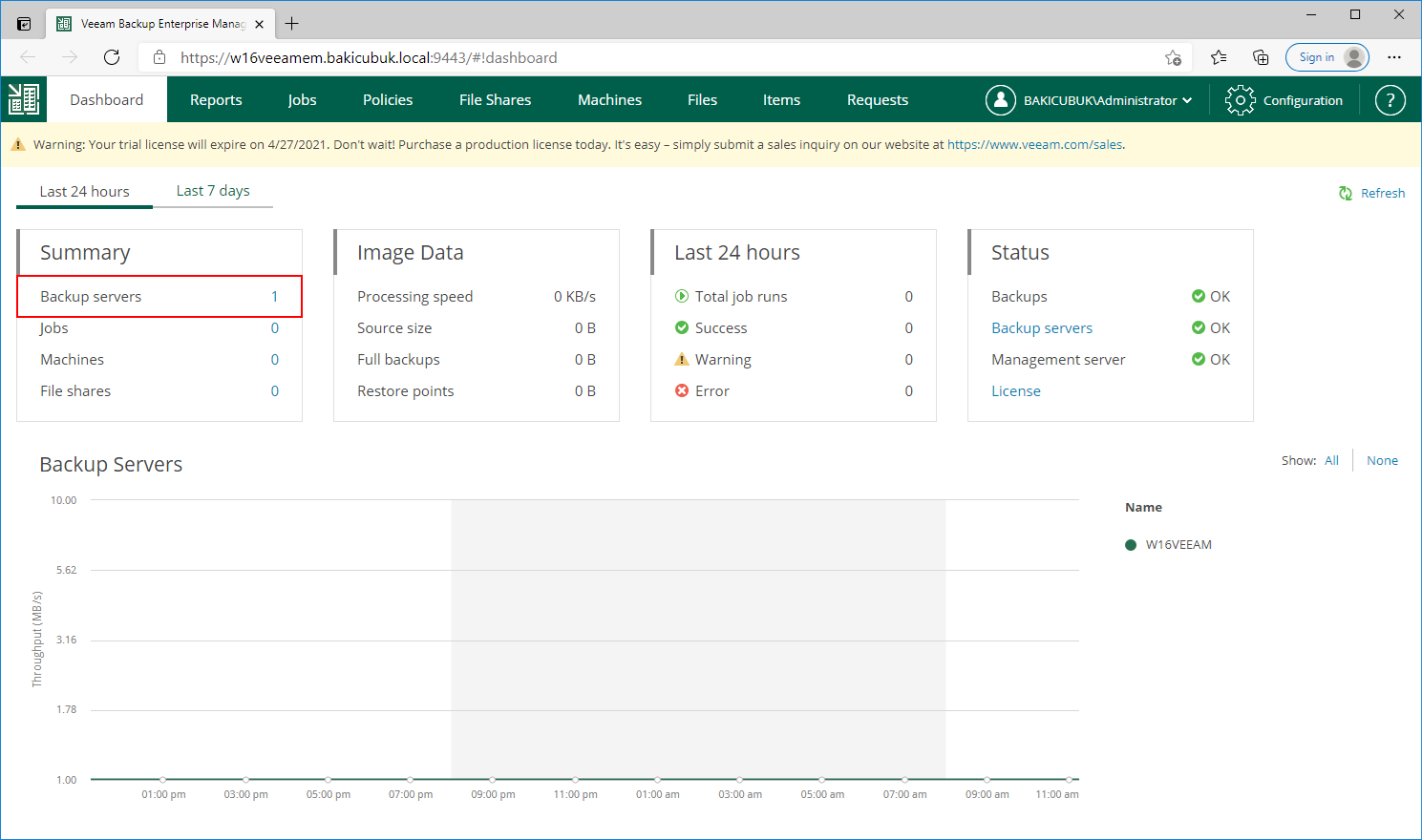Click the Error red cross icon
The height and width of the screenshot is (840, 1422).
pyautogui.click(x=682, y=390)
